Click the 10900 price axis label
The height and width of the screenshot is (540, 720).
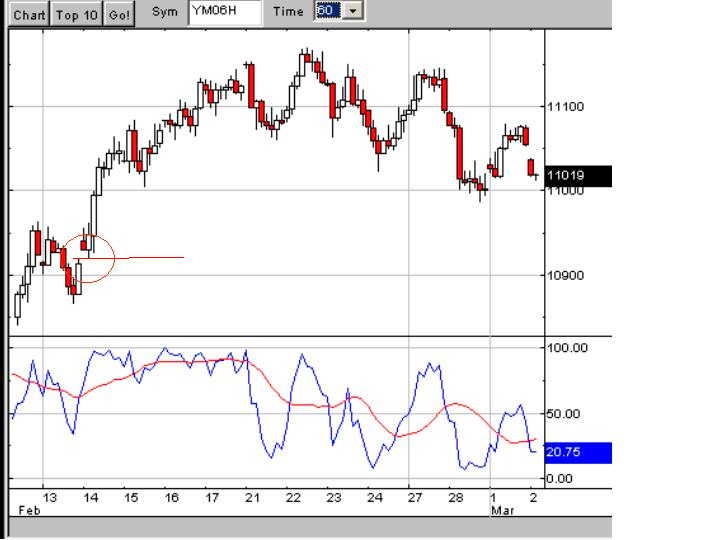[565, 276]
